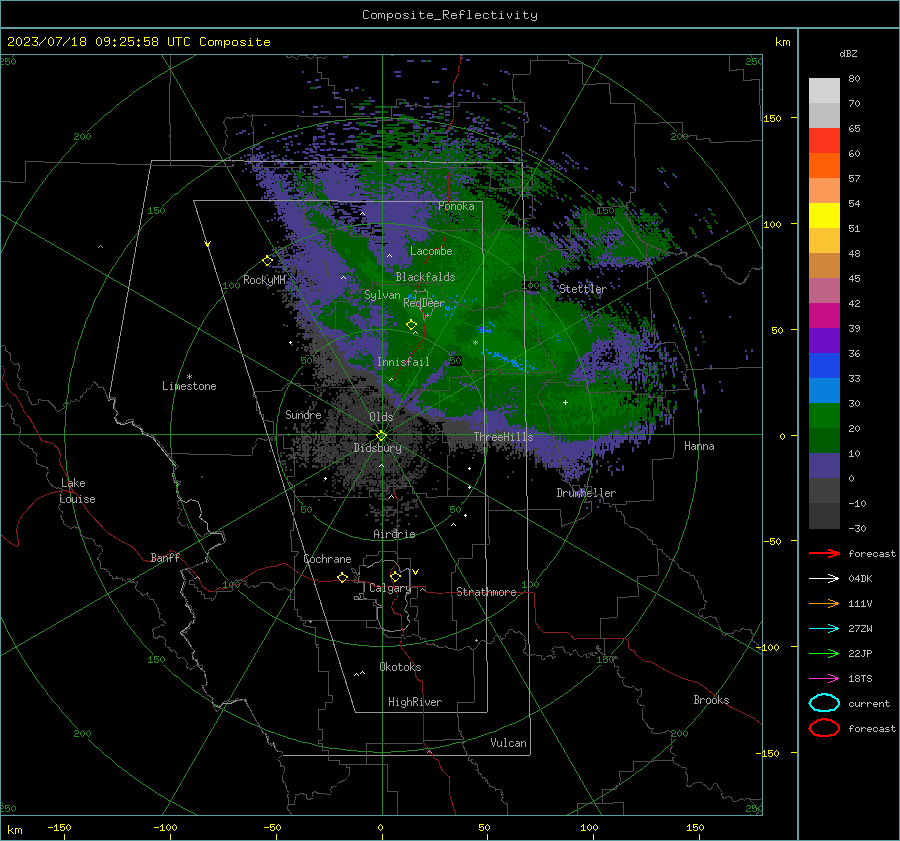Click the Sundre map label
Viewport: 900px width, 841px height.
pos(303,414)
